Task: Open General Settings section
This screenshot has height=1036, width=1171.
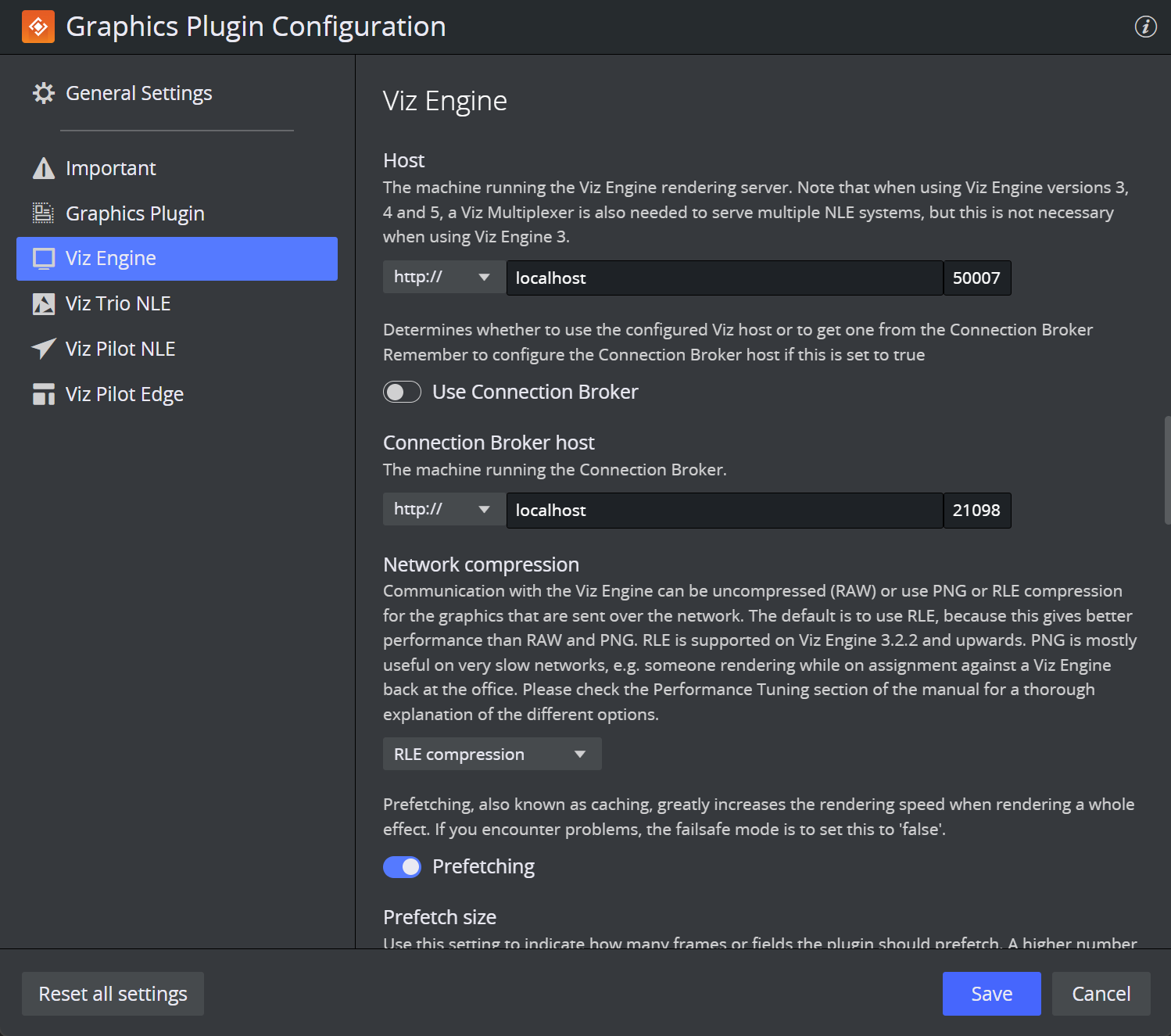Action: (x=139, y=93)
